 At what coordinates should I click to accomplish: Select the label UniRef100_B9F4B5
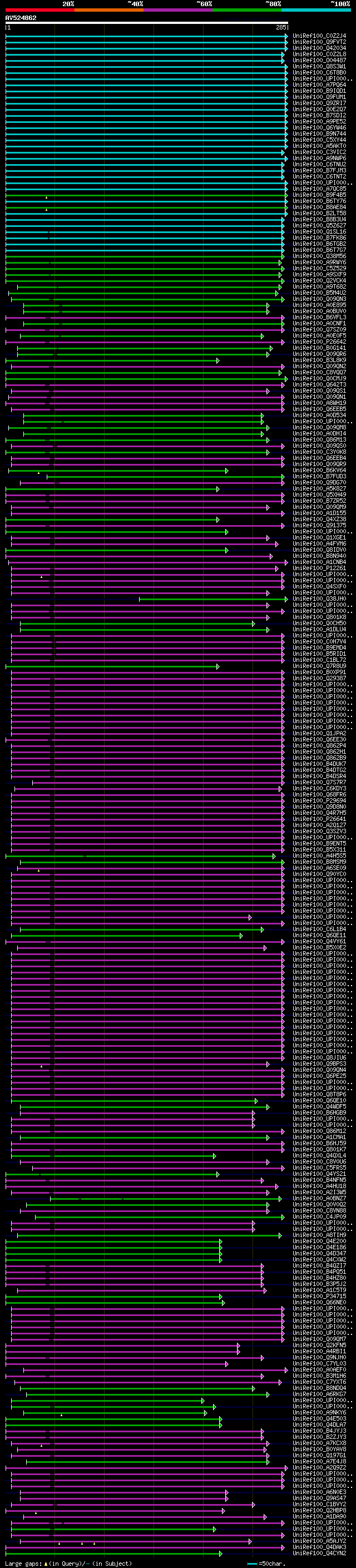pos(319,195)
